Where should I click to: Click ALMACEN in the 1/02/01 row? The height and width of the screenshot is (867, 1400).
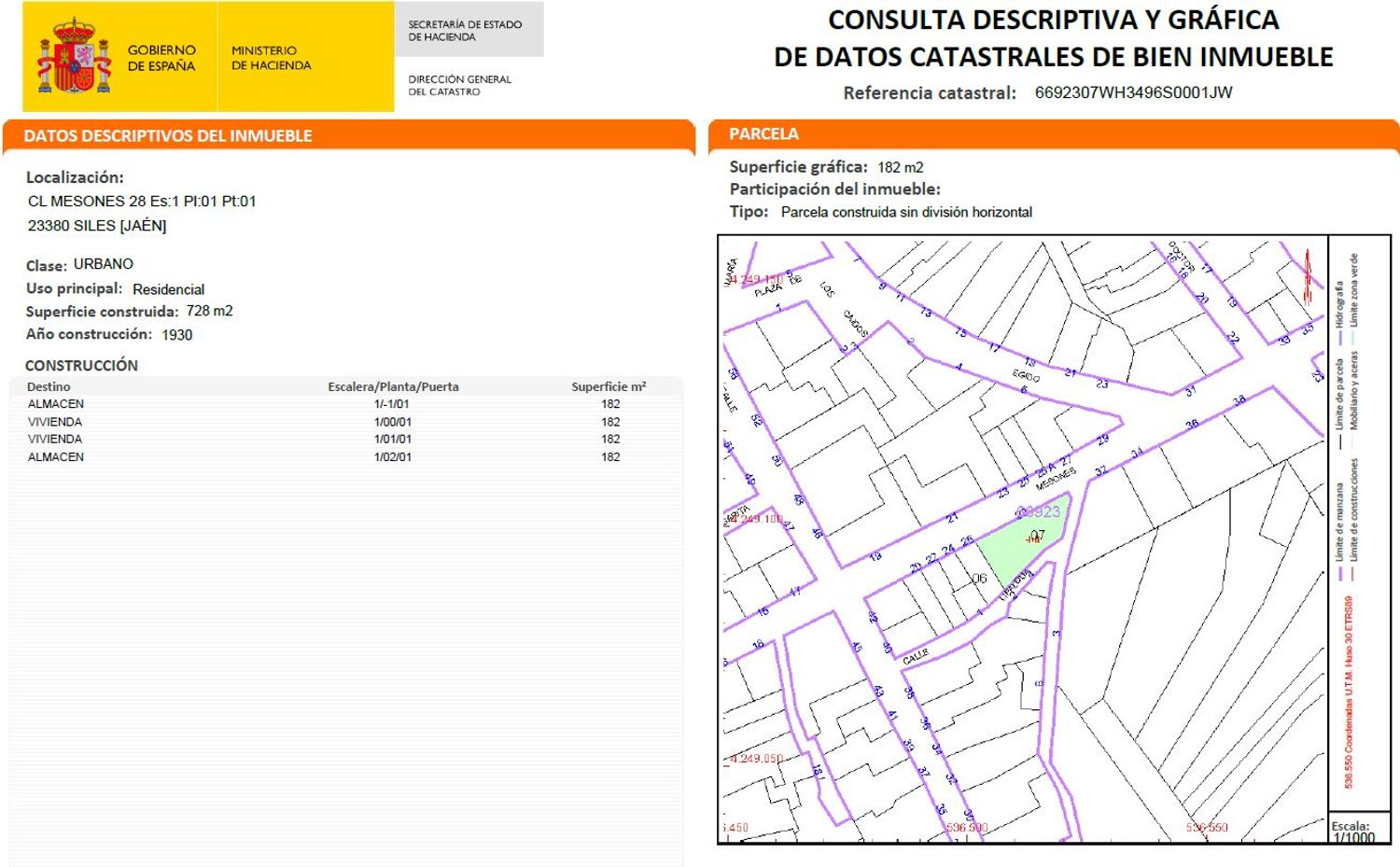[56, 457]
